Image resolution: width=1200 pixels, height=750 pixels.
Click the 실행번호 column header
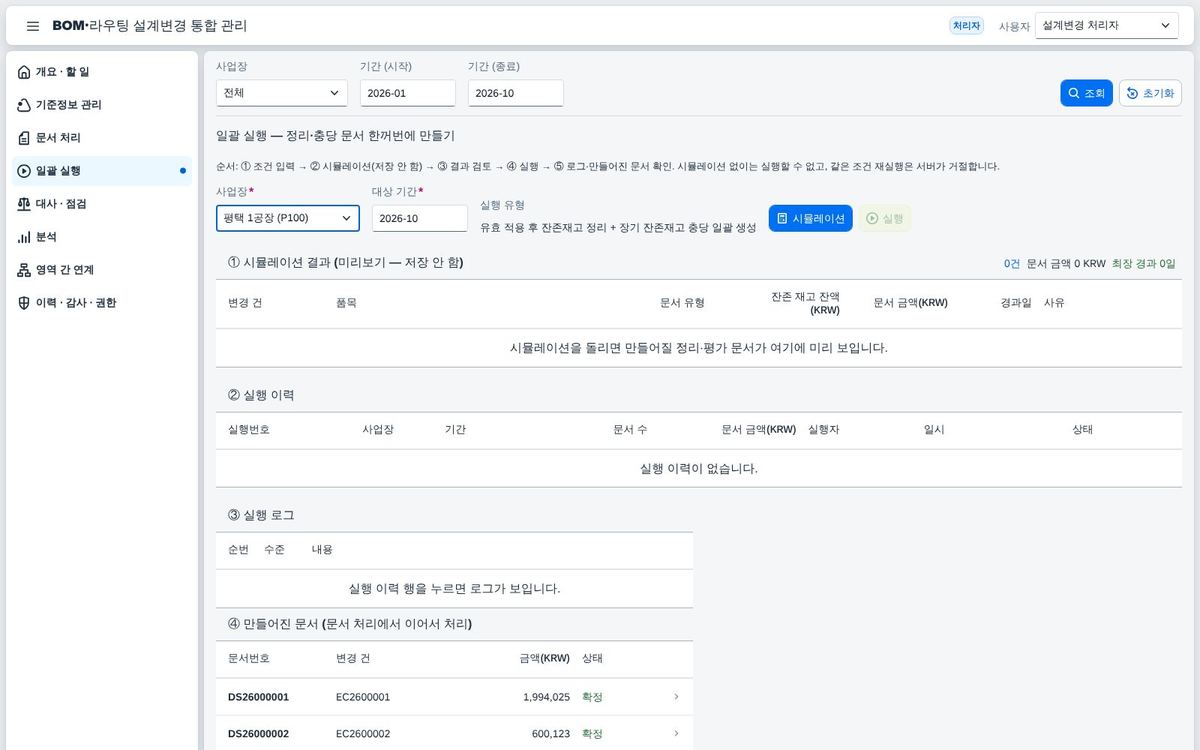coord(249,429)
